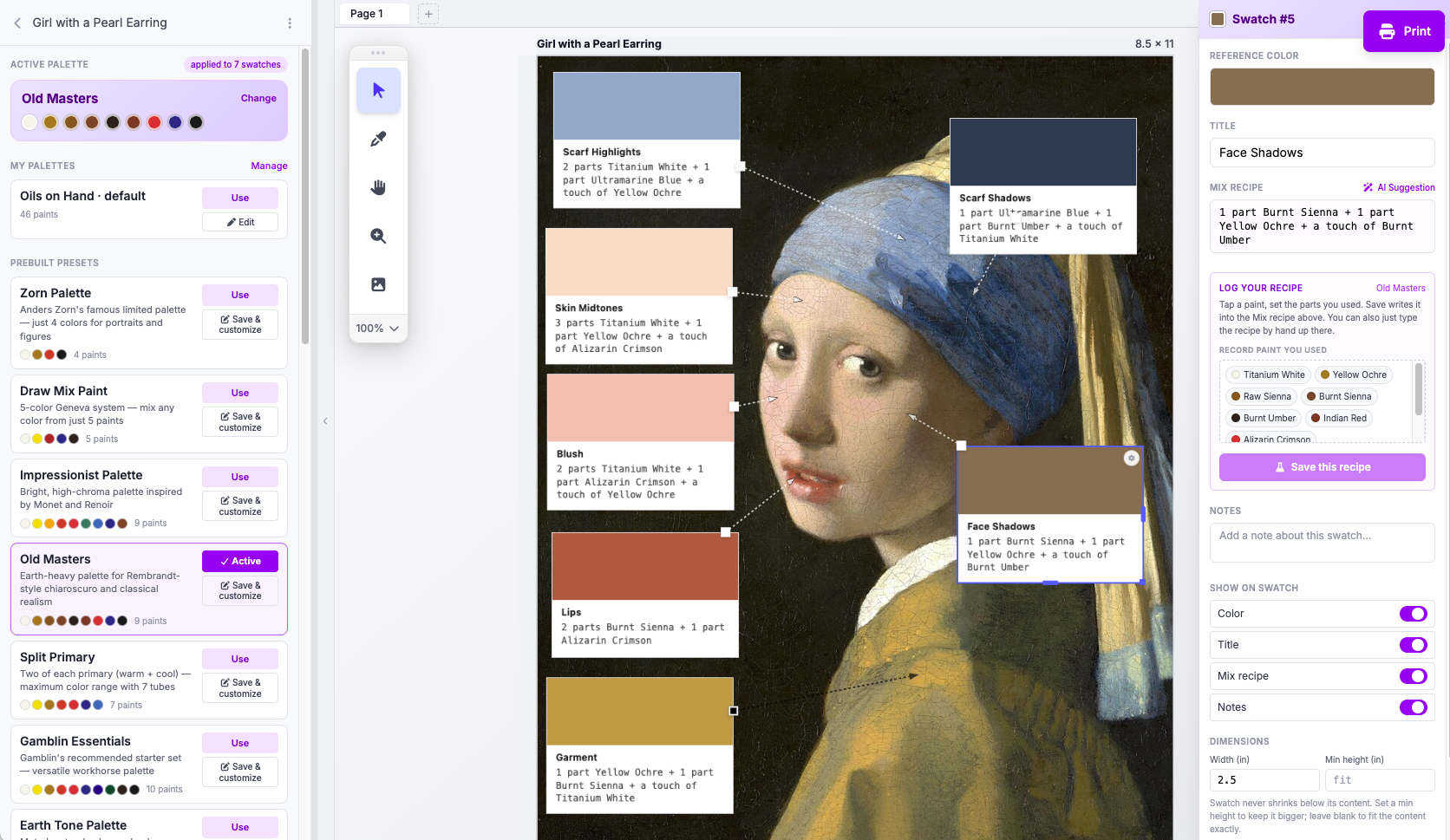Click the applied to 7 swatches badge
Viewport: 1450px width, 840px height.
click(236, 64)
